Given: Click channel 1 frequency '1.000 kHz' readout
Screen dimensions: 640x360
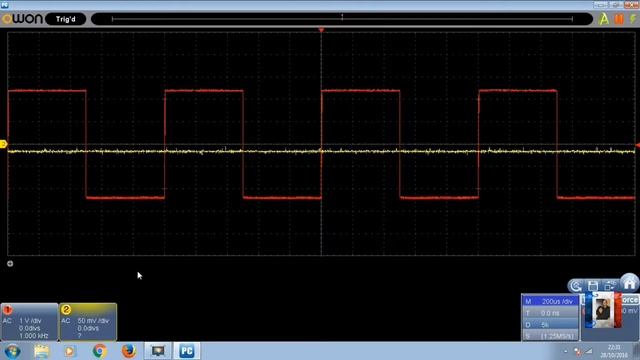Looking at the screenshot, I should pos(33,336).
